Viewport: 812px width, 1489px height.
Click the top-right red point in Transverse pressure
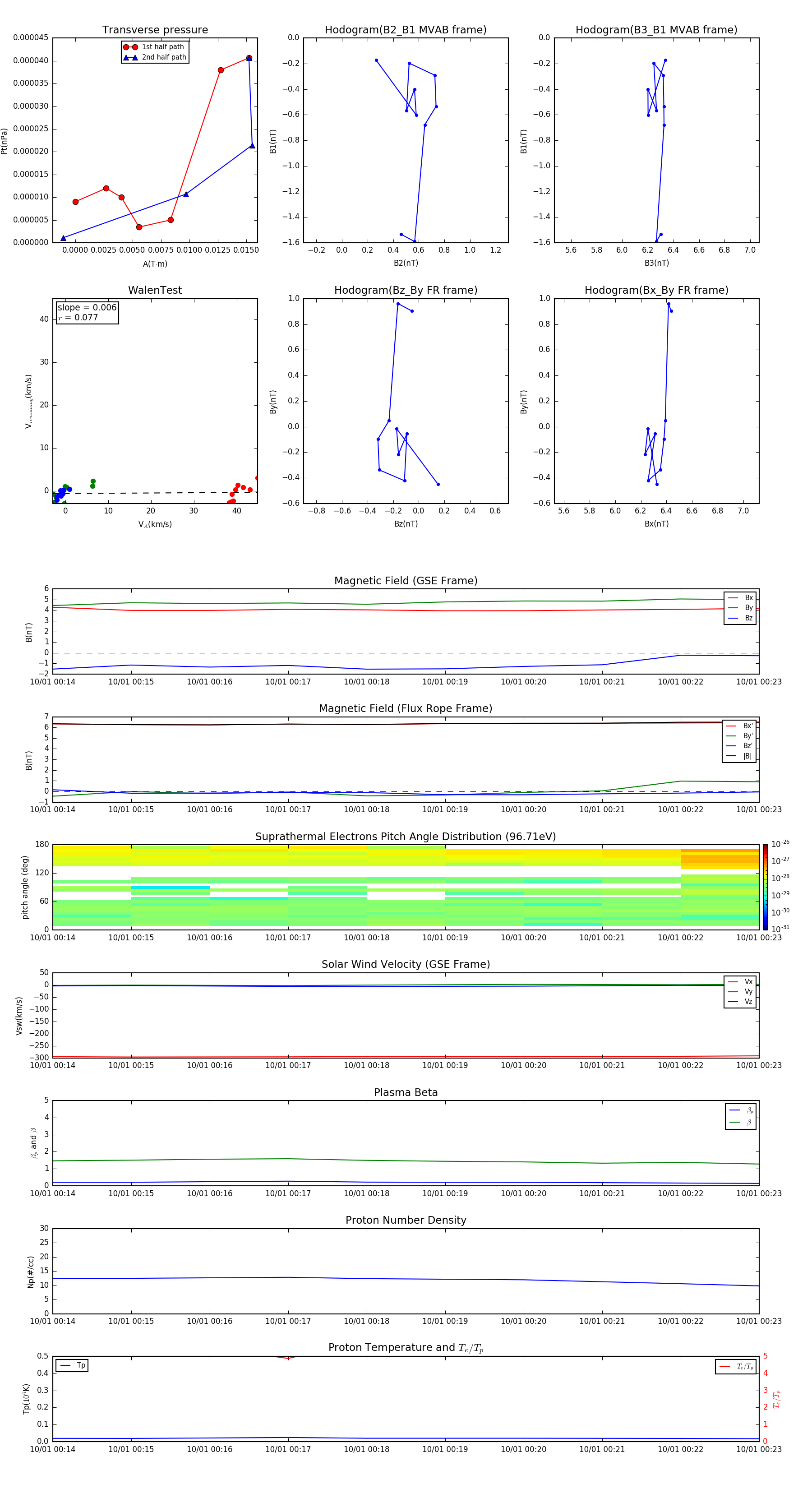[249, 58]
